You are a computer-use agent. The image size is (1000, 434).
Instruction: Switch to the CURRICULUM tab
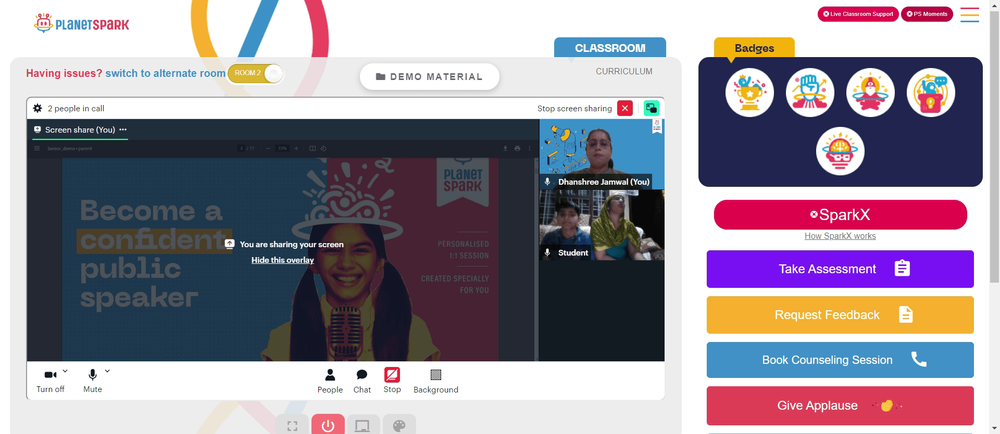(x=624, y=71)
